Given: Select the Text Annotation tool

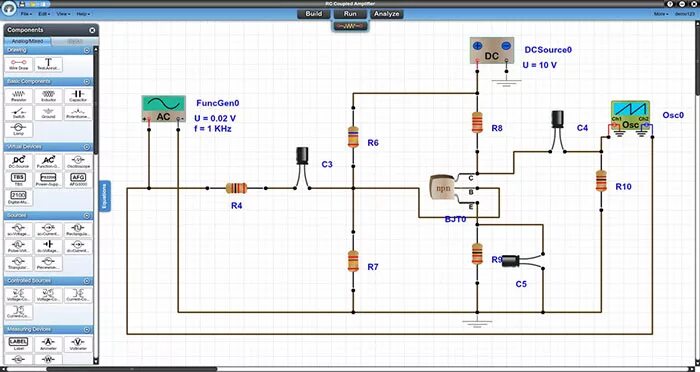Looking at the screenshot, I should (x=49, y=64).
